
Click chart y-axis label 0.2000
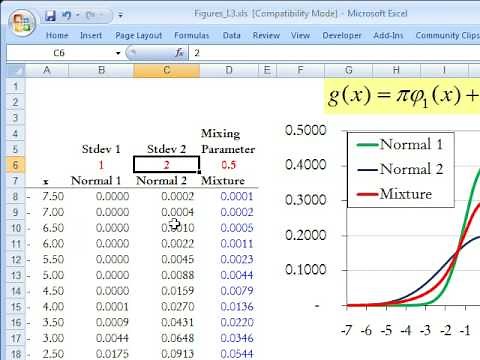[305, 235]
